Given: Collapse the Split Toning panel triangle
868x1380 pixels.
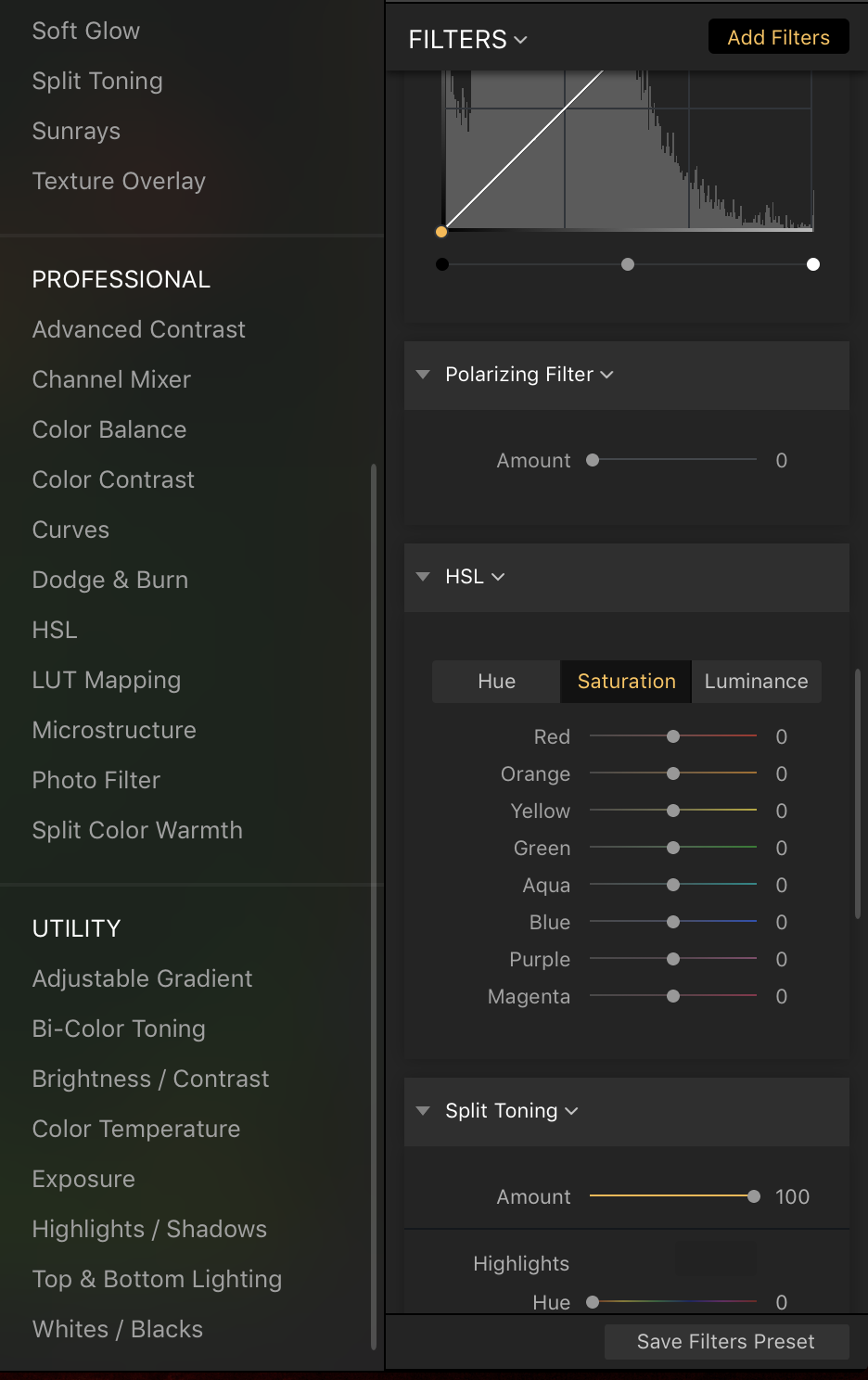Looking at the screenshot, I should 423,1111.
